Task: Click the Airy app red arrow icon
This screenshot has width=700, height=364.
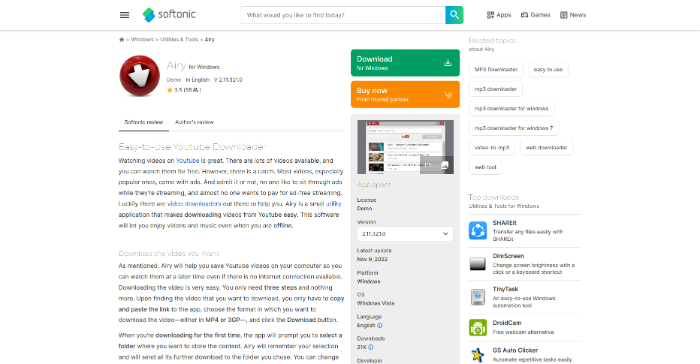Action: click(140, 76)
